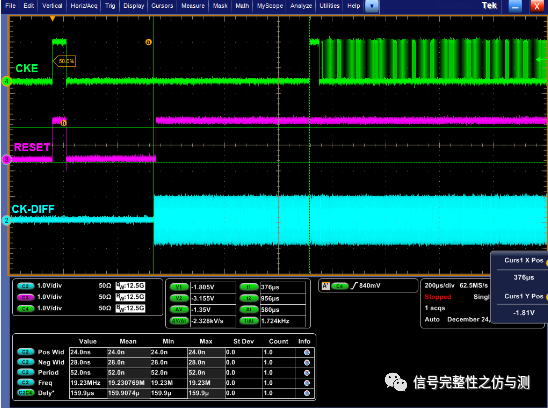The width and height of the screenshot is (548, 408).
Task: Open info icon for Freq row
Action: pyautogui.click(x=307, y=383)
